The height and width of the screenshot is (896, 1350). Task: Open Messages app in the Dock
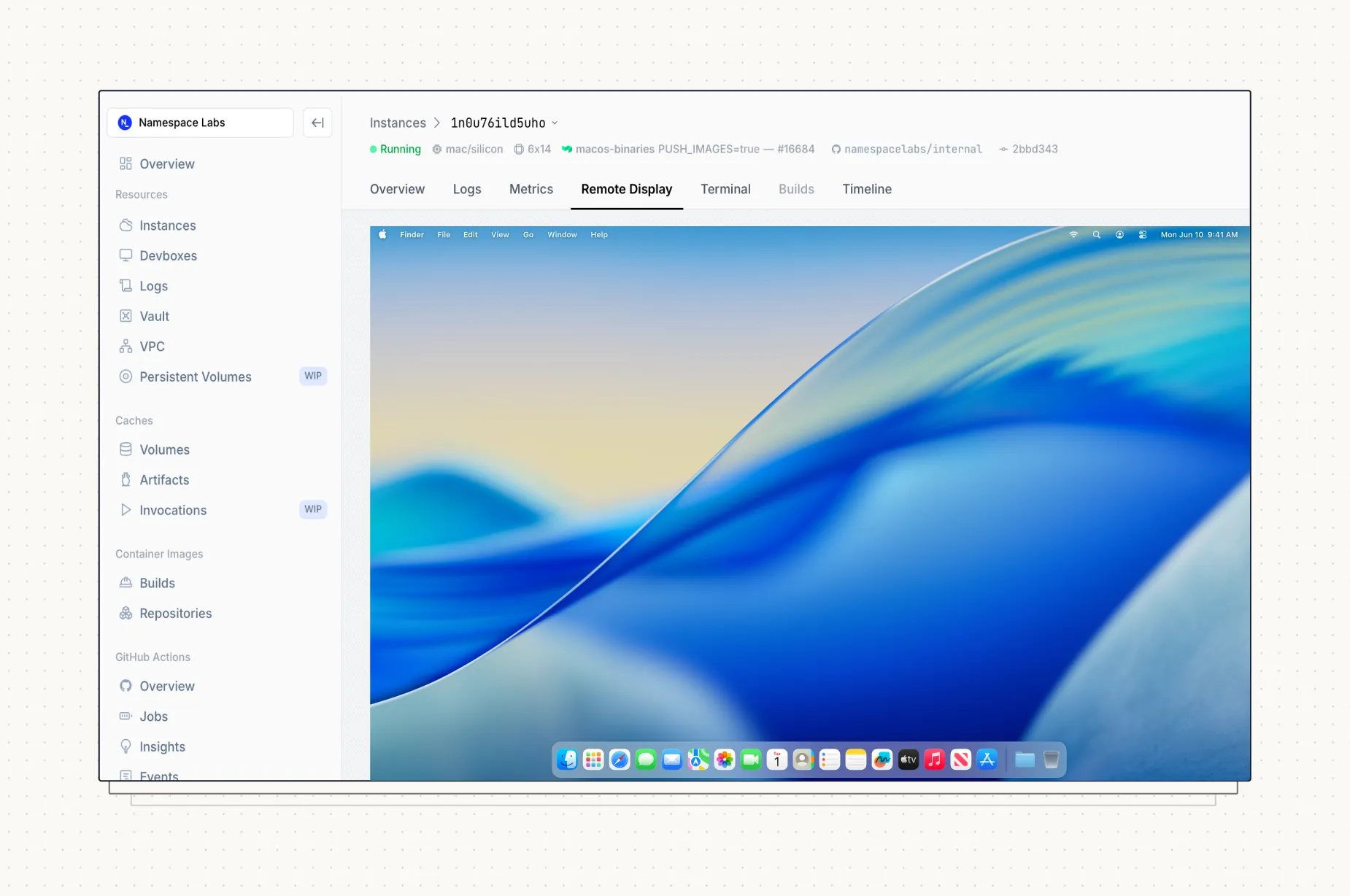pyautogui.click(x=646, y=760)
